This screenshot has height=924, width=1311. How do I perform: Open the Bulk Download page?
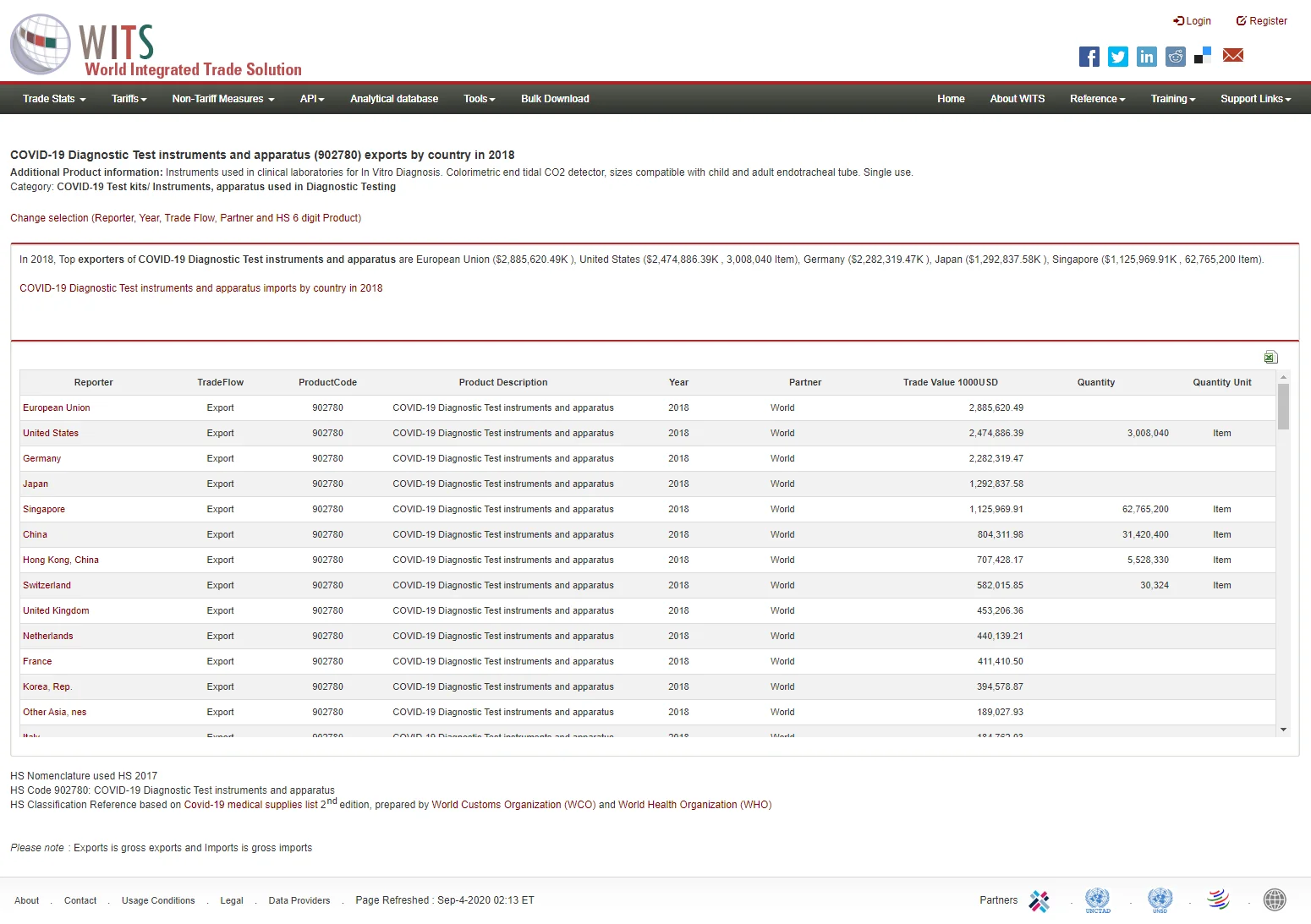[x=555, y=99]
